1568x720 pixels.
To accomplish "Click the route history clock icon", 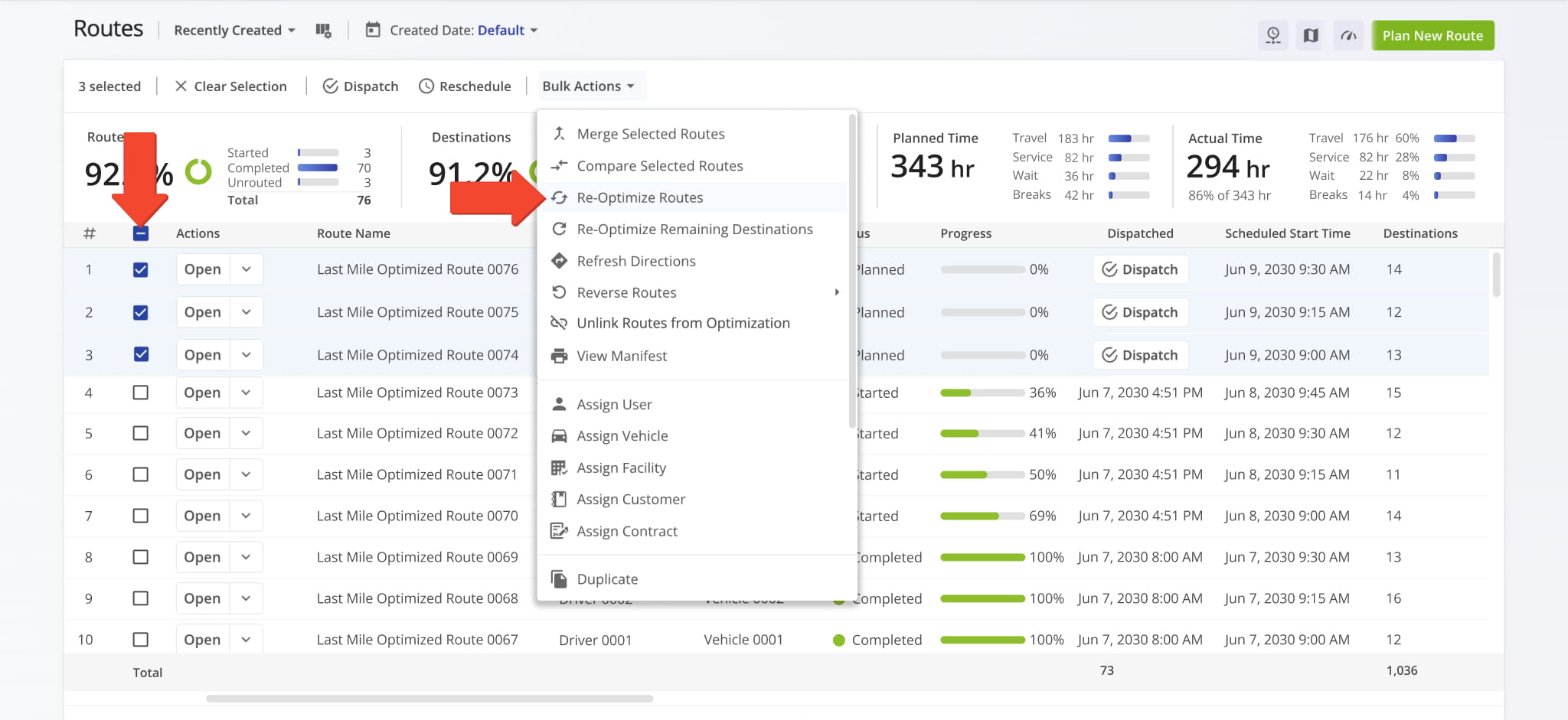I will pyautogui.click(x=1273, y=35).
